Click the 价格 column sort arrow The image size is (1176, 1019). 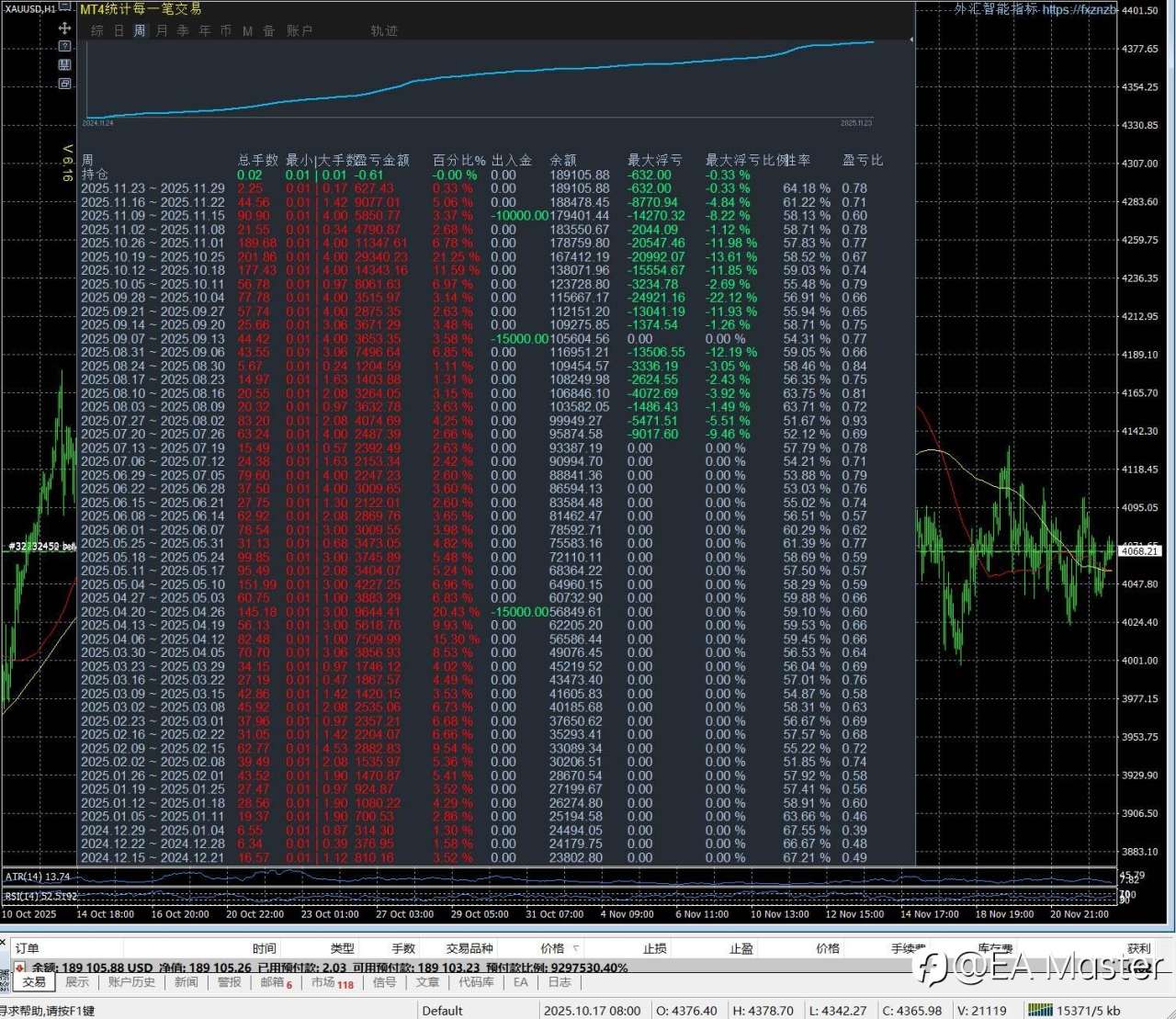[x=576, y=948]
